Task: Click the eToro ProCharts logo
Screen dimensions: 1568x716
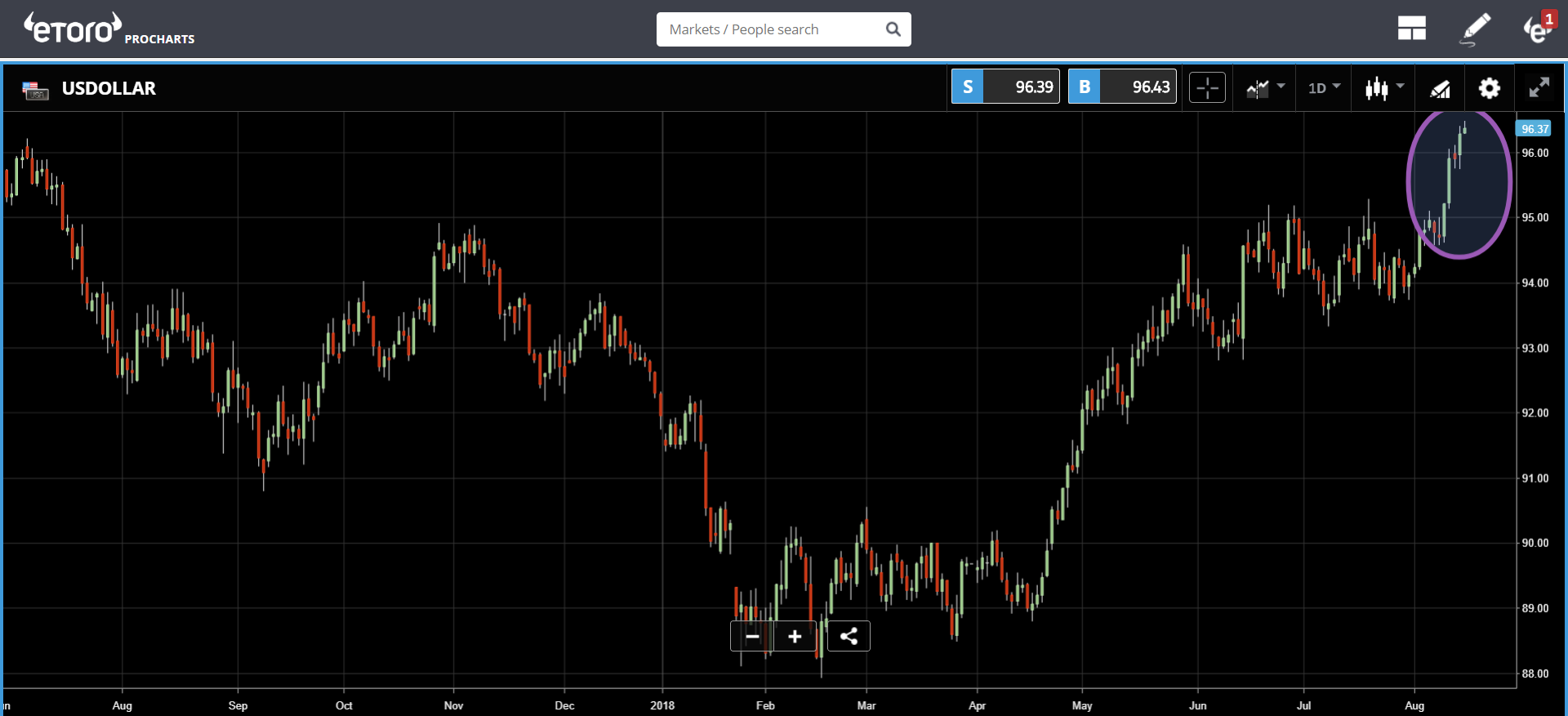Action: (x=109, y=29)
